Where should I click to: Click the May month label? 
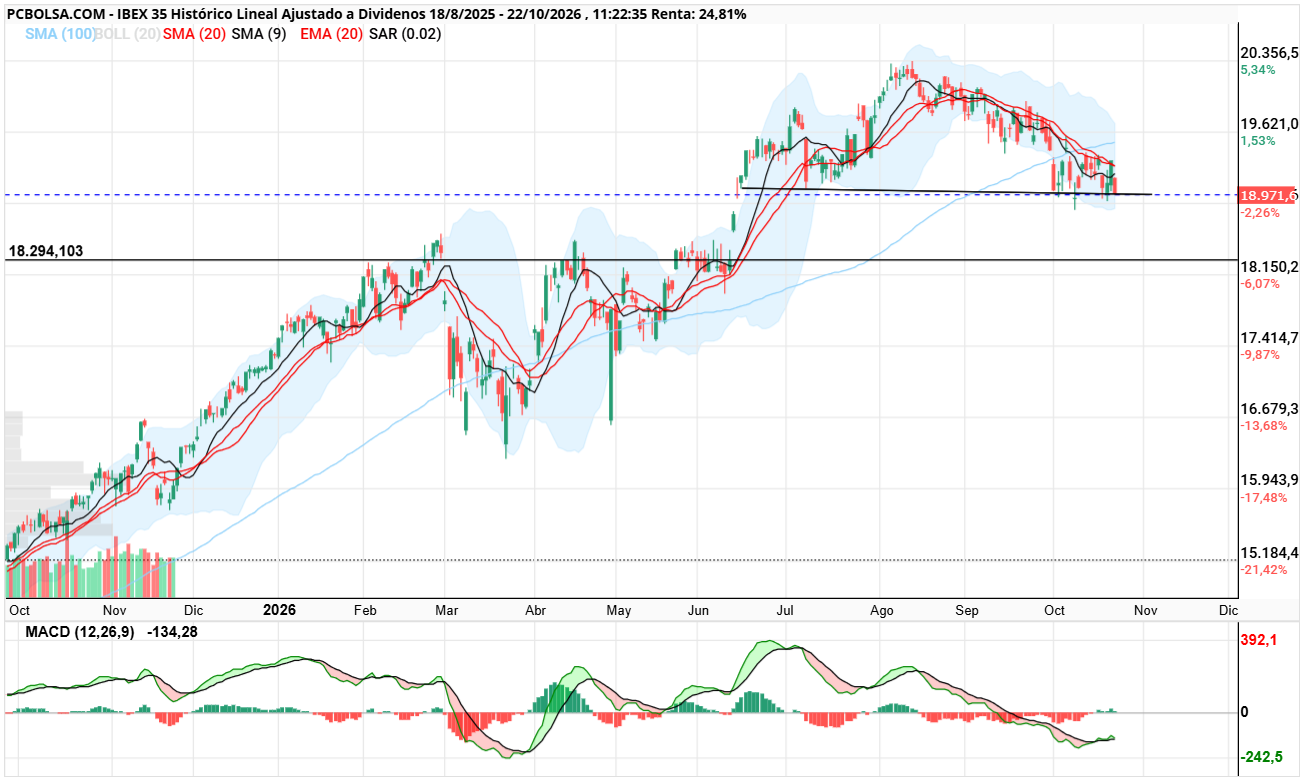pyautogui.click(x=619, y=609)
